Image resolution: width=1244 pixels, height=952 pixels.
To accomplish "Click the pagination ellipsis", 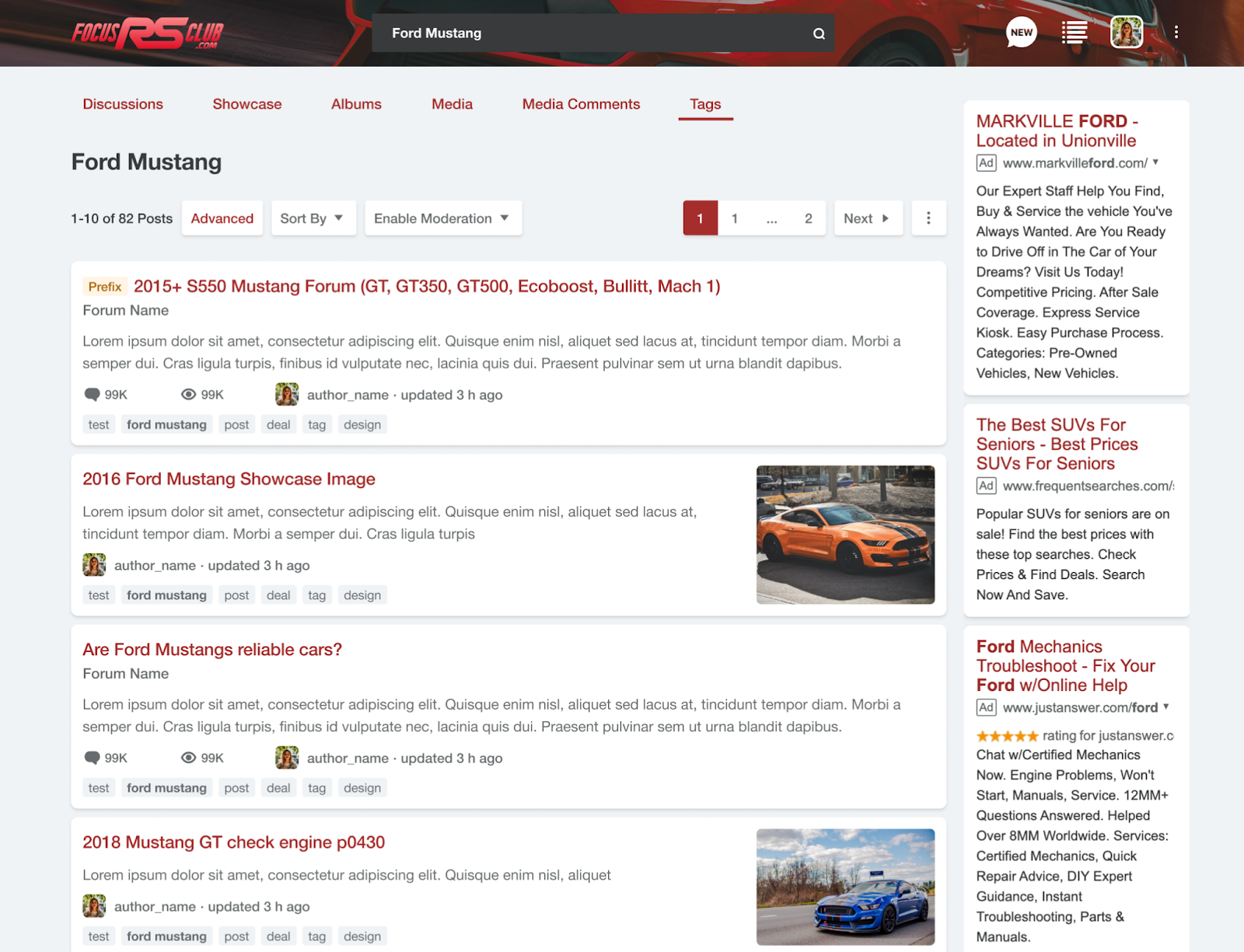I will tap(771, 218).
